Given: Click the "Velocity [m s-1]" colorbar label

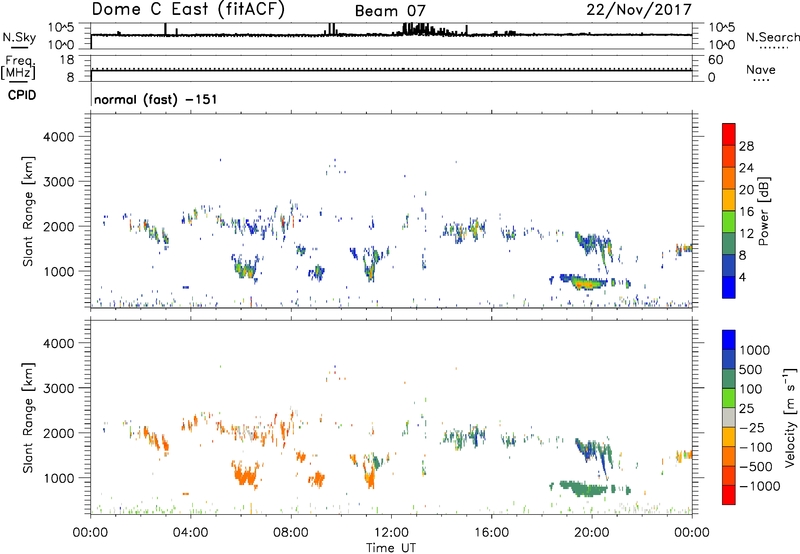Looking at the screenshot, I should pyautogui.click(x=790, y=417).
